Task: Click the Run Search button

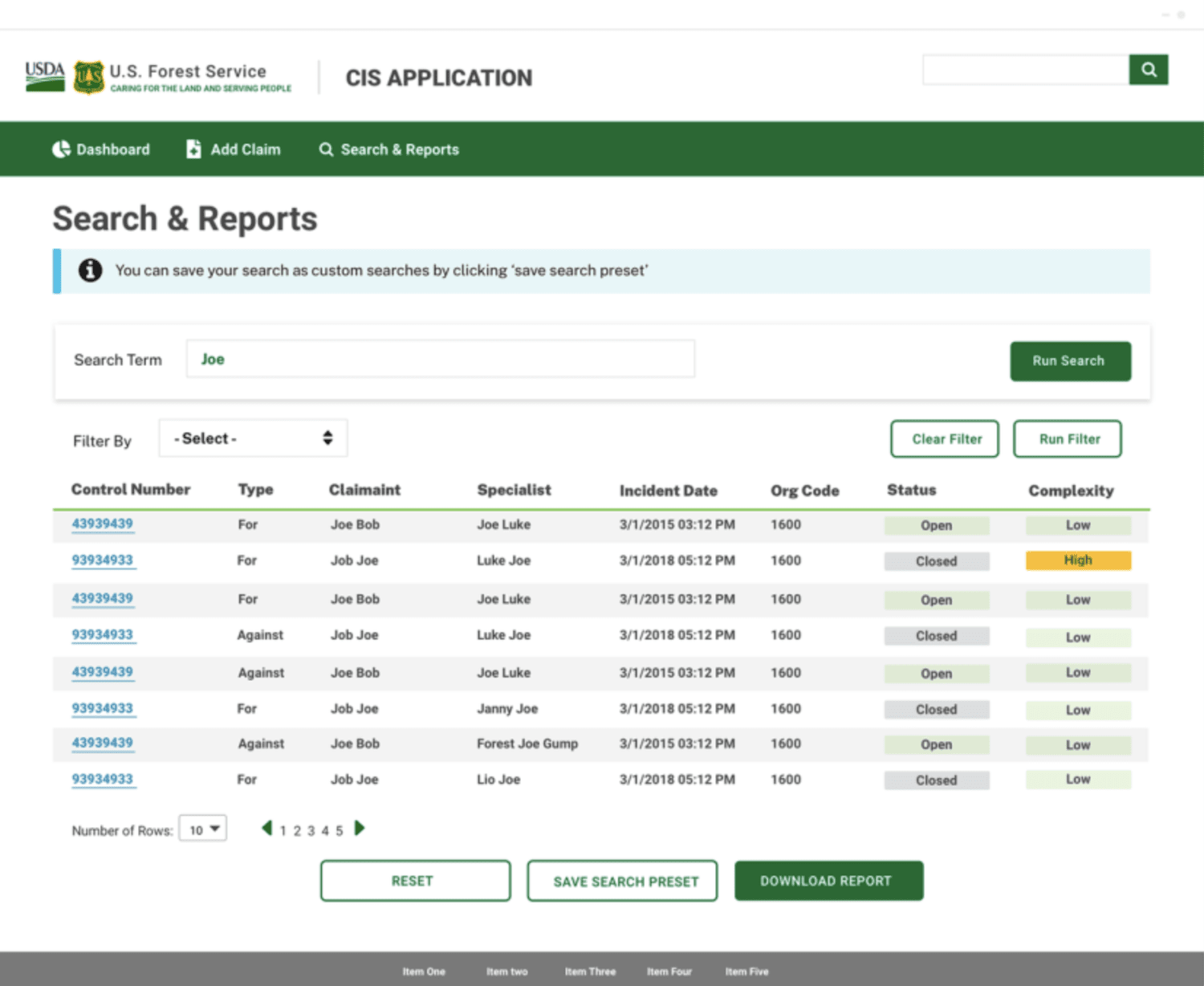Action: [x=1070, y=361]
